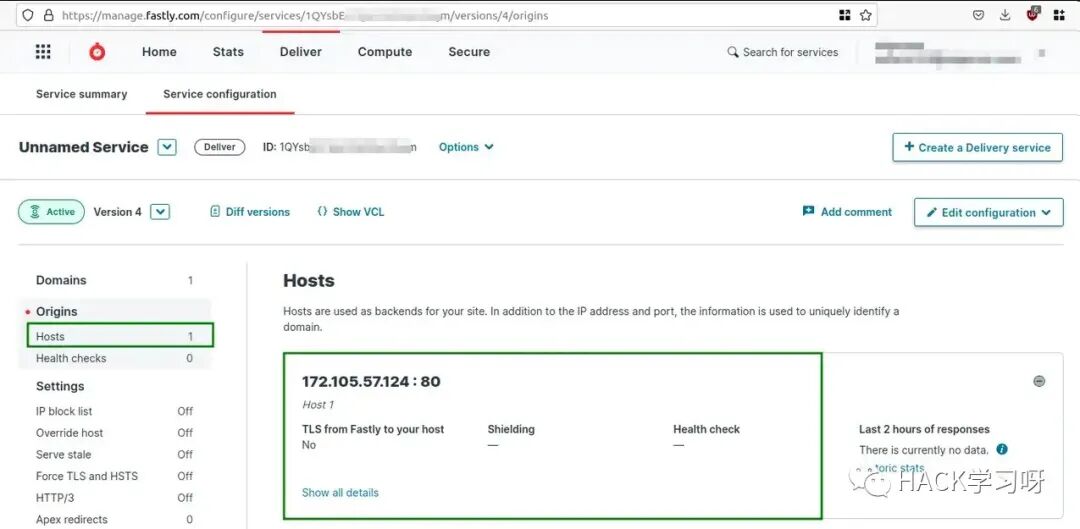Viewport: 1080px width, 529px height.
Task: Select the Deliver navigation item
Action: pos(301,52)
